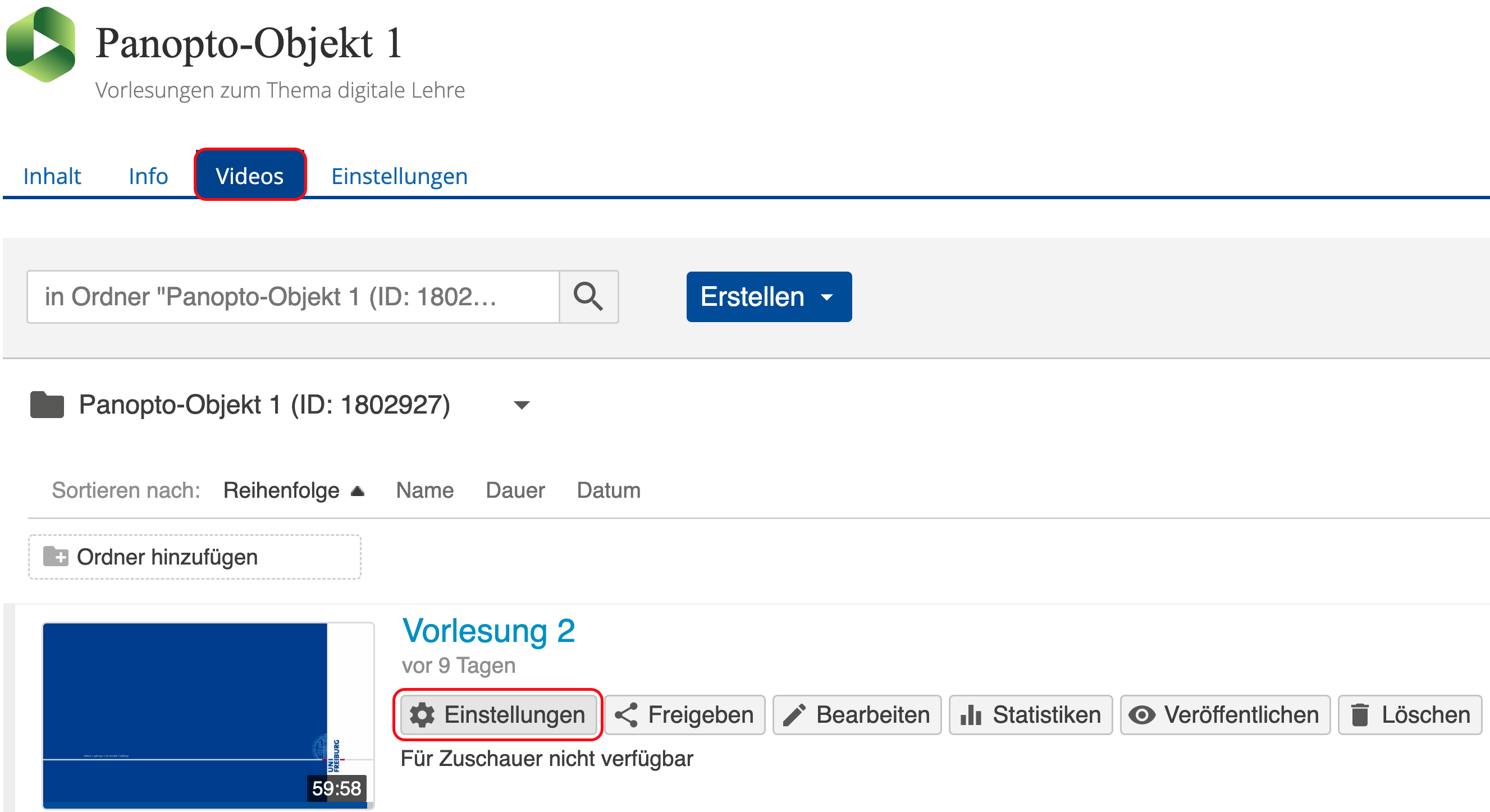The height and width of the screenshot is (812, 1490).
Task: Click the Panopto-Objekt 1 (ID: 1802927) folder name
Action: (x=264, y=405)
